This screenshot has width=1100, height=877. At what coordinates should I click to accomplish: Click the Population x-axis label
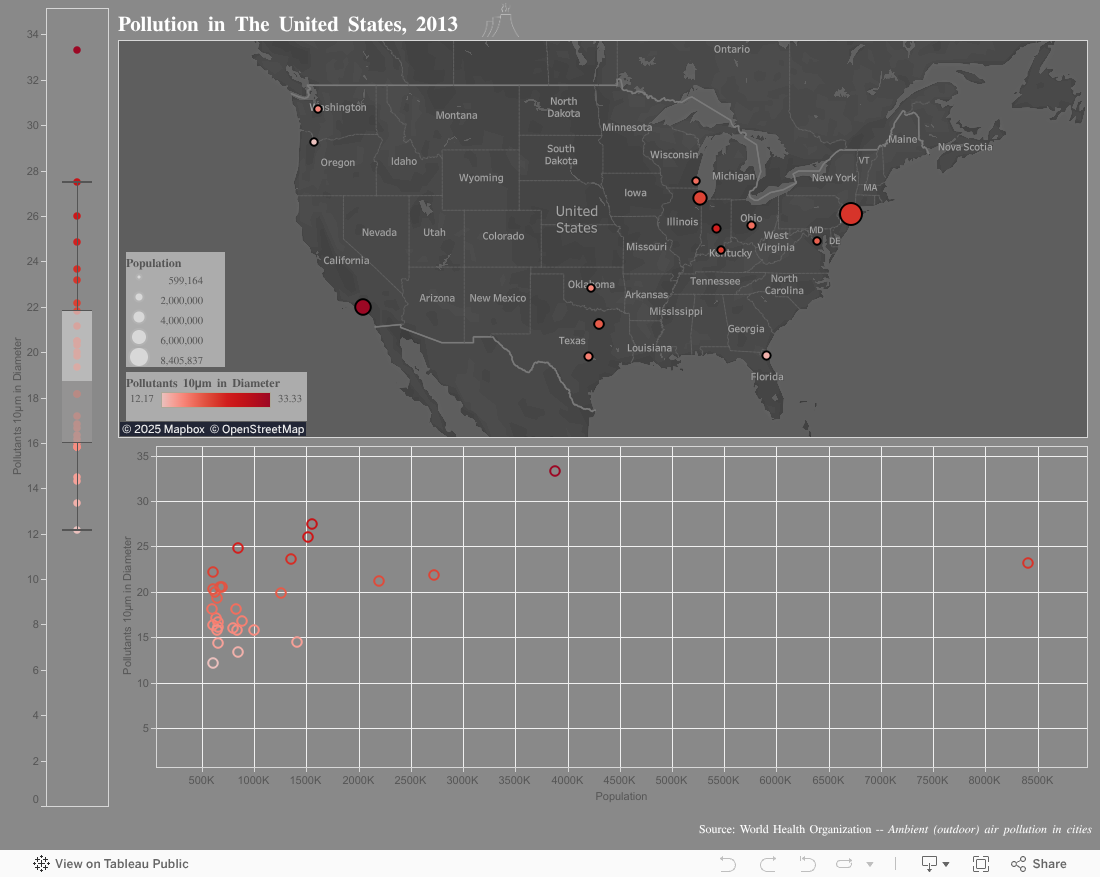[621, 796]
